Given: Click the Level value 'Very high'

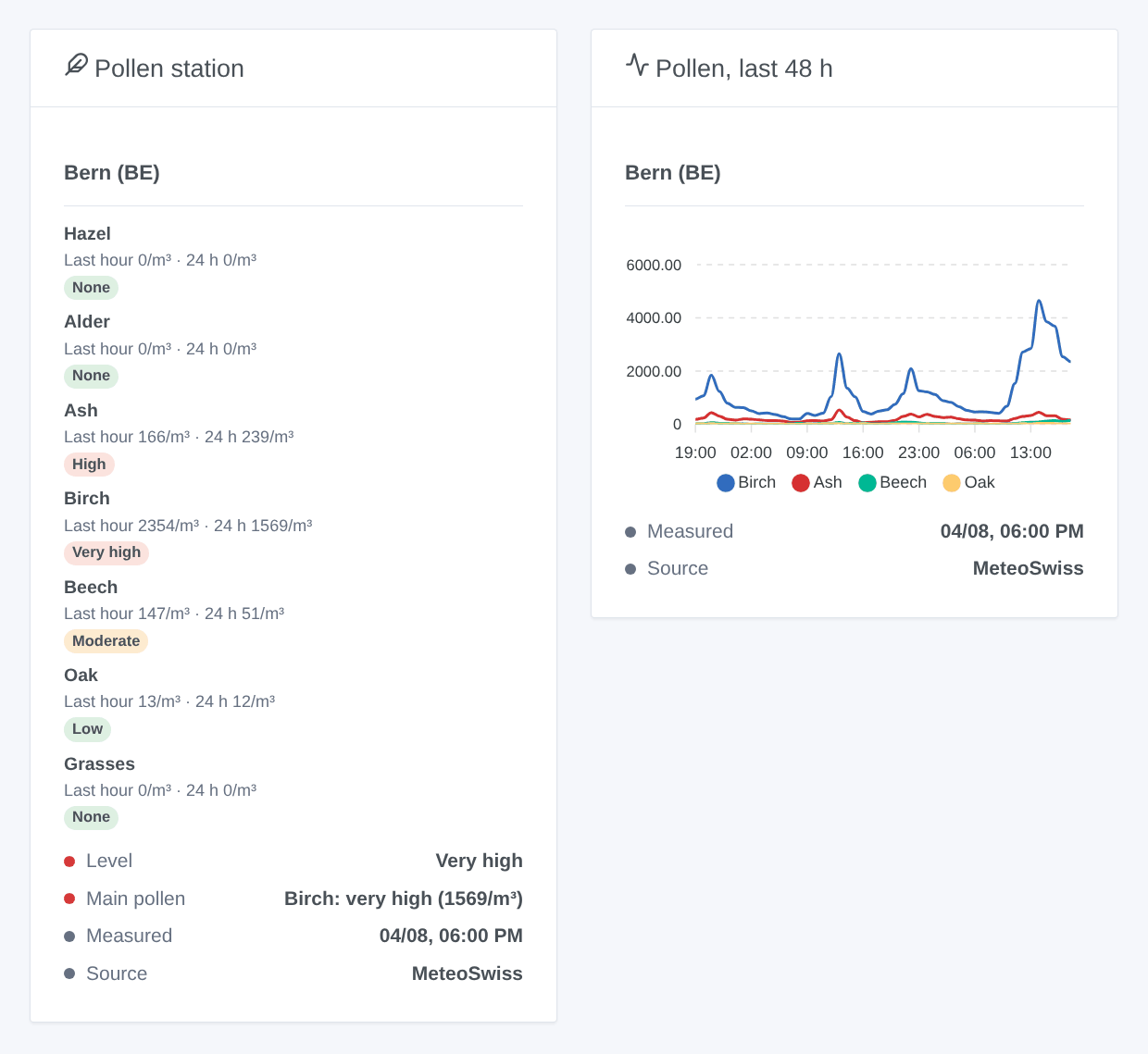Looking at the screenshot, I should coord(480,861).
